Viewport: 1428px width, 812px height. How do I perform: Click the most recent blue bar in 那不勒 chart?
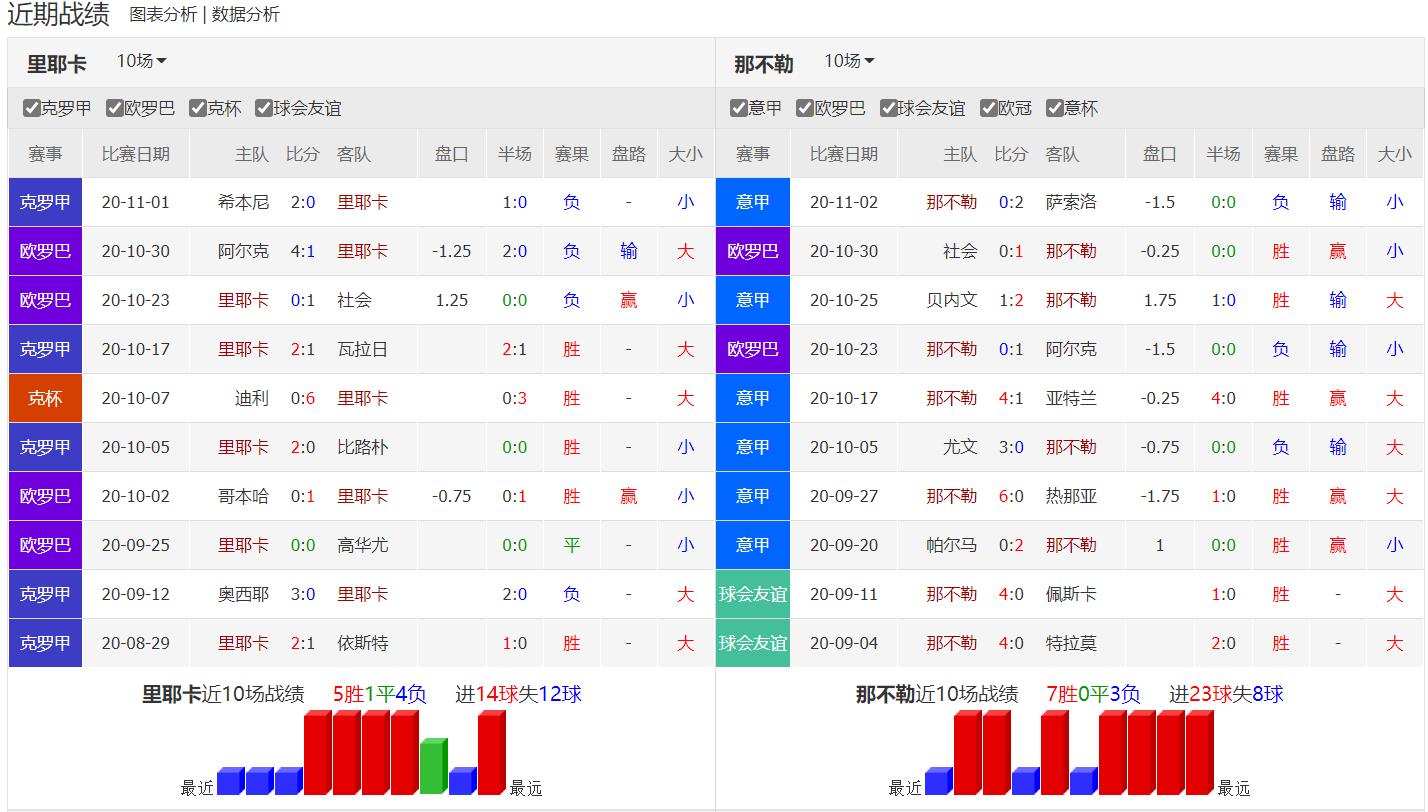point(938,781)
